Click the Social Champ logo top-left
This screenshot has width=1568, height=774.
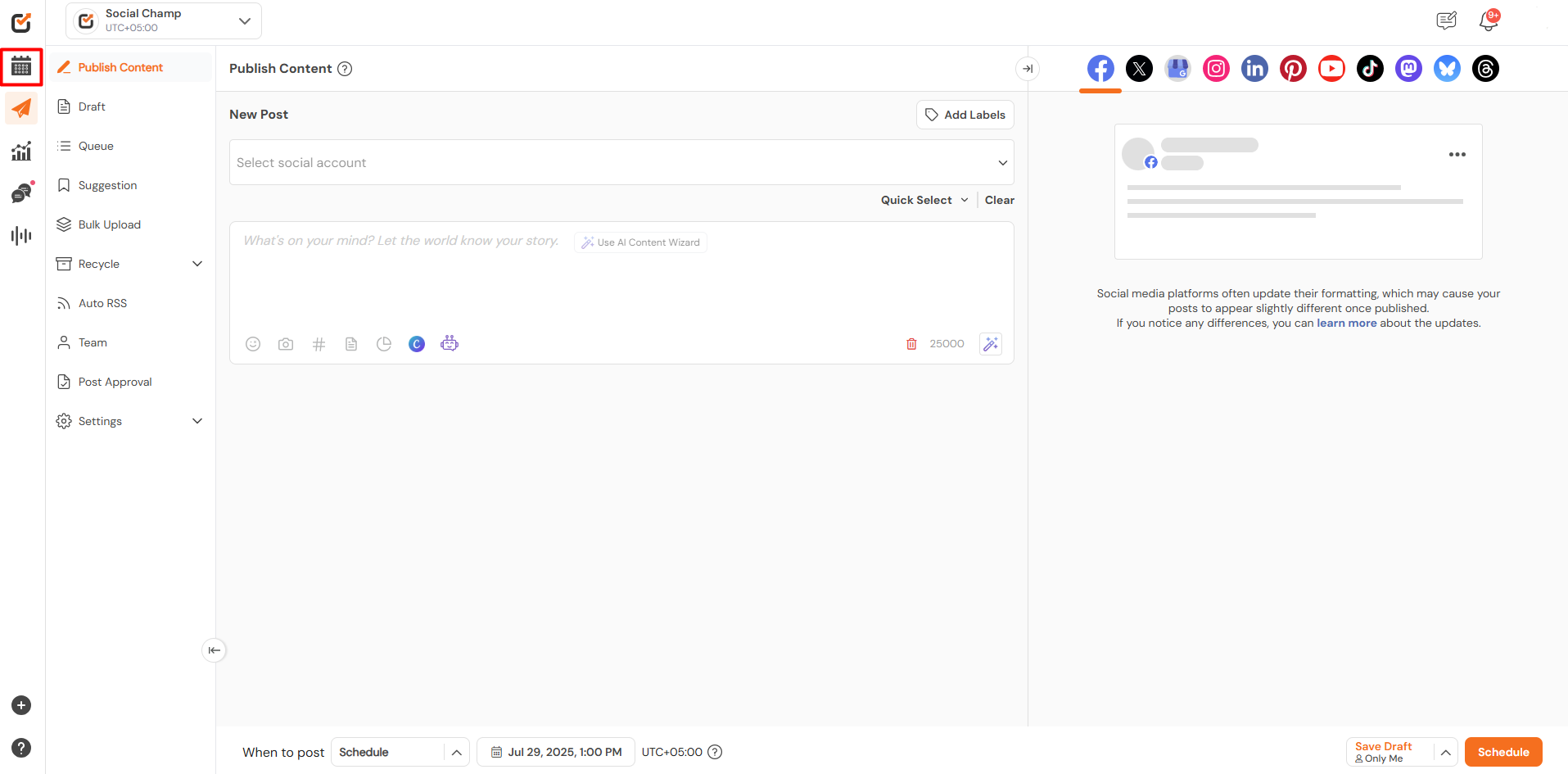click(22, 22)
